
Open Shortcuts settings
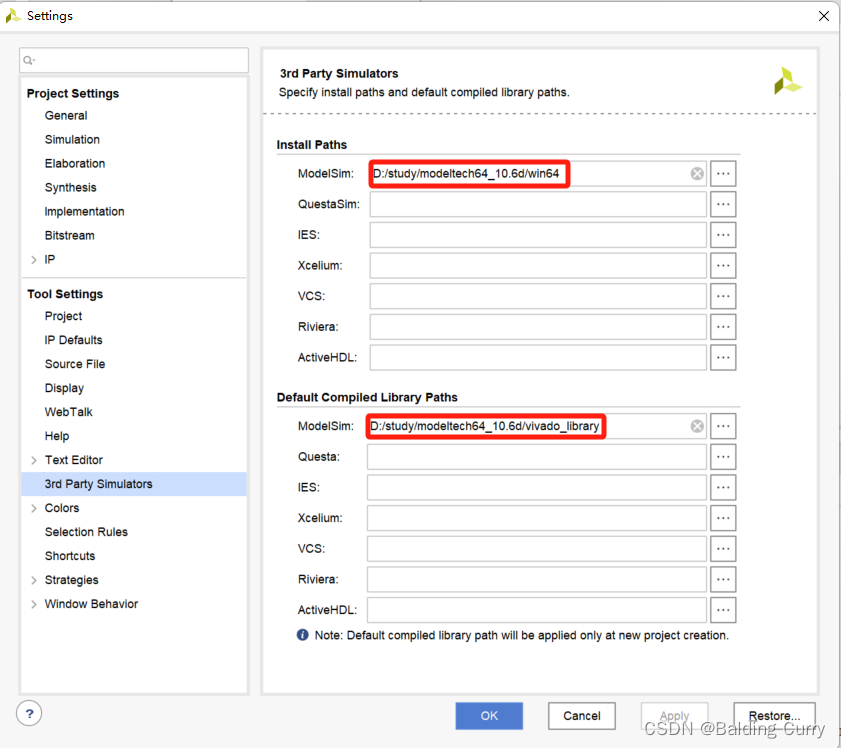[x=70, y=556]
